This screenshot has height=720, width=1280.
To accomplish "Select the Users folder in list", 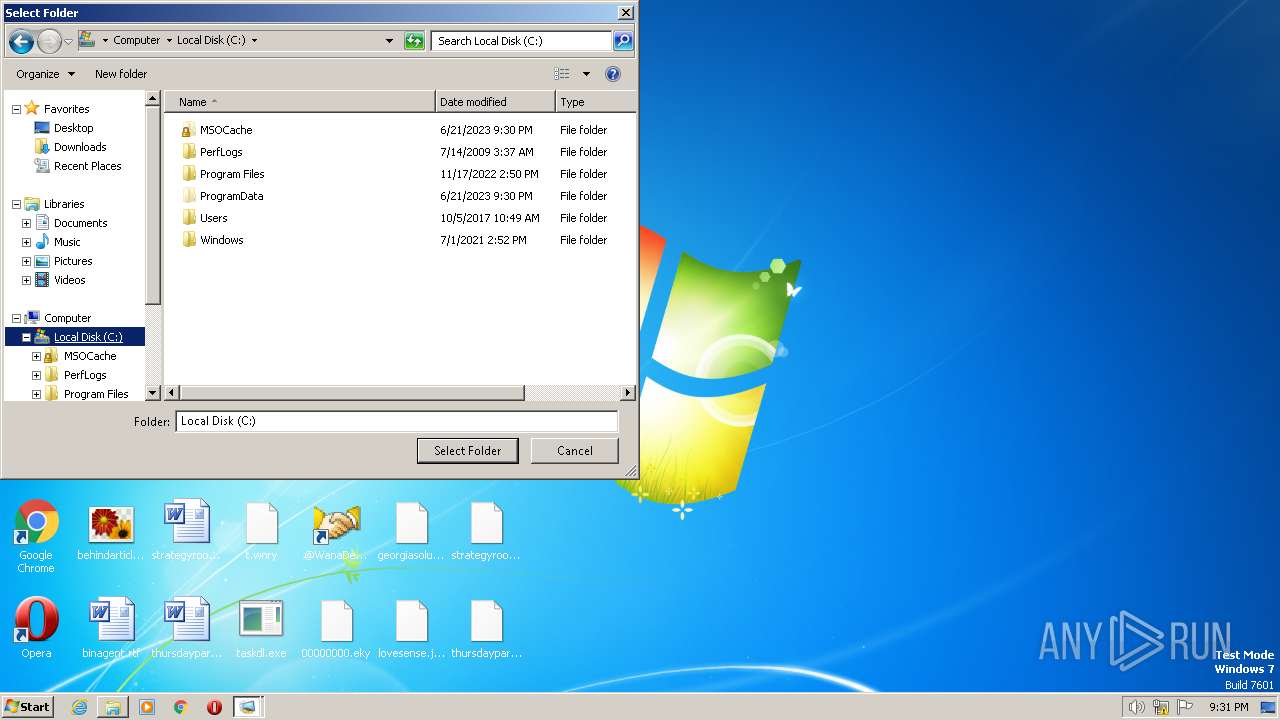I will pos(213,218).
